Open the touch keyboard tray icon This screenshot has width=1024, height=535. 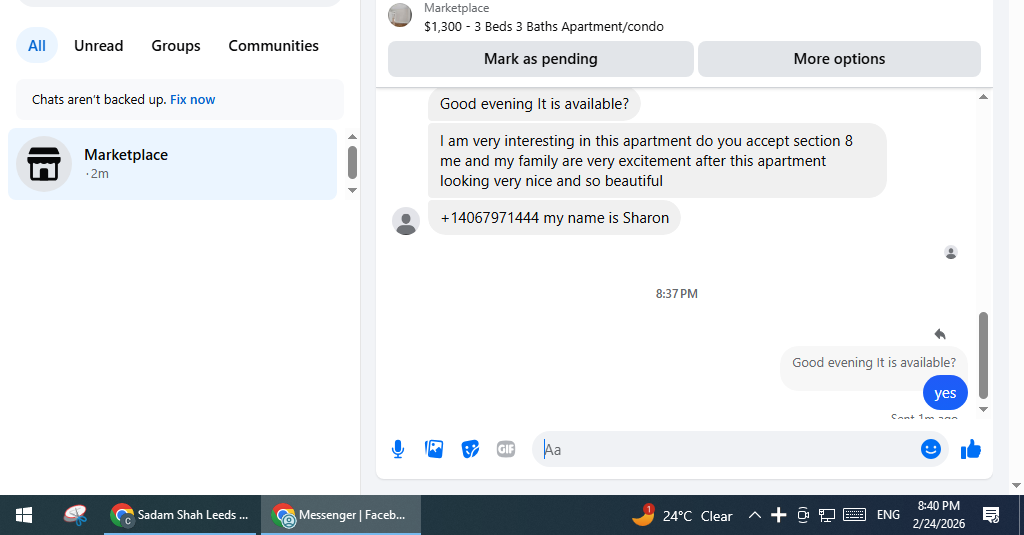[854, 515]
